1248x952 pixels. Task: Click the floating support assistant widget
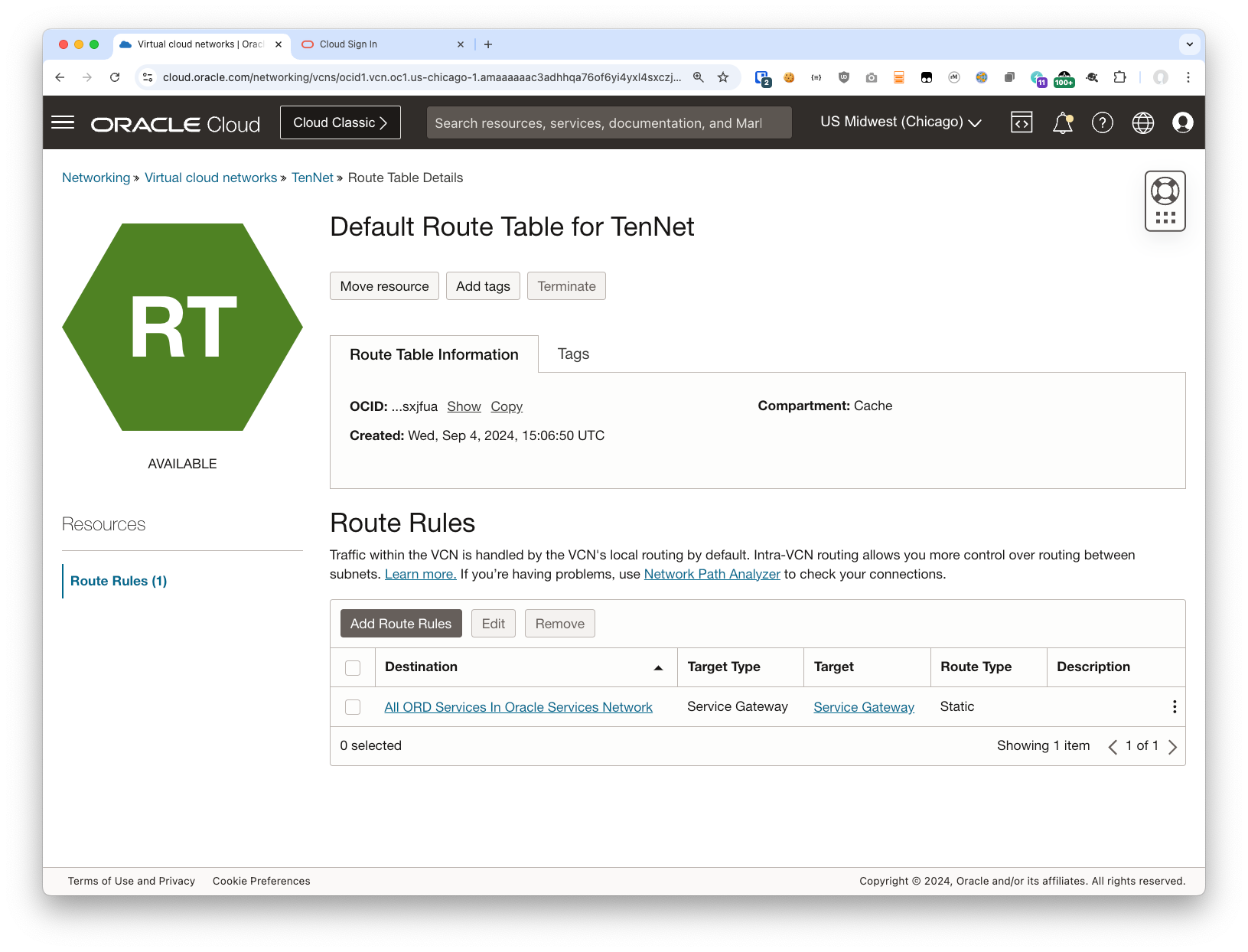click(1165, 200)
